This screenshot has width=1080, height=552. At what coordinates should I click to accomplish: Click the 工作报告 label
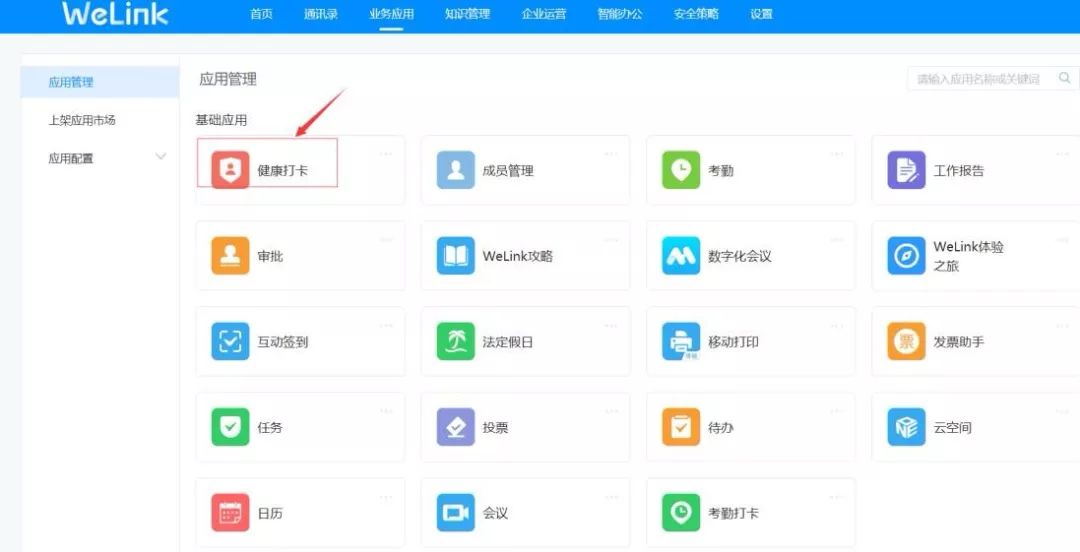tap(959, 170)
